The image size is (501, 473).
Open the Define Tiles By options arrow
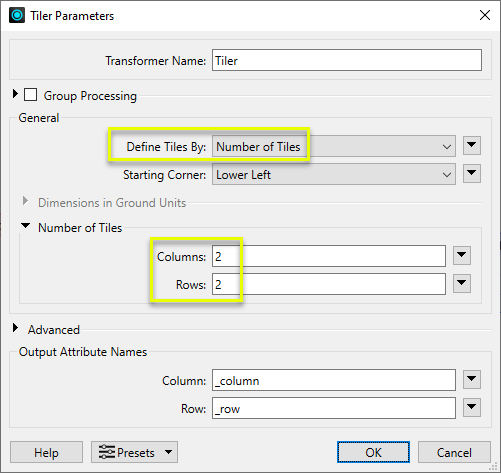coord(472,145)
